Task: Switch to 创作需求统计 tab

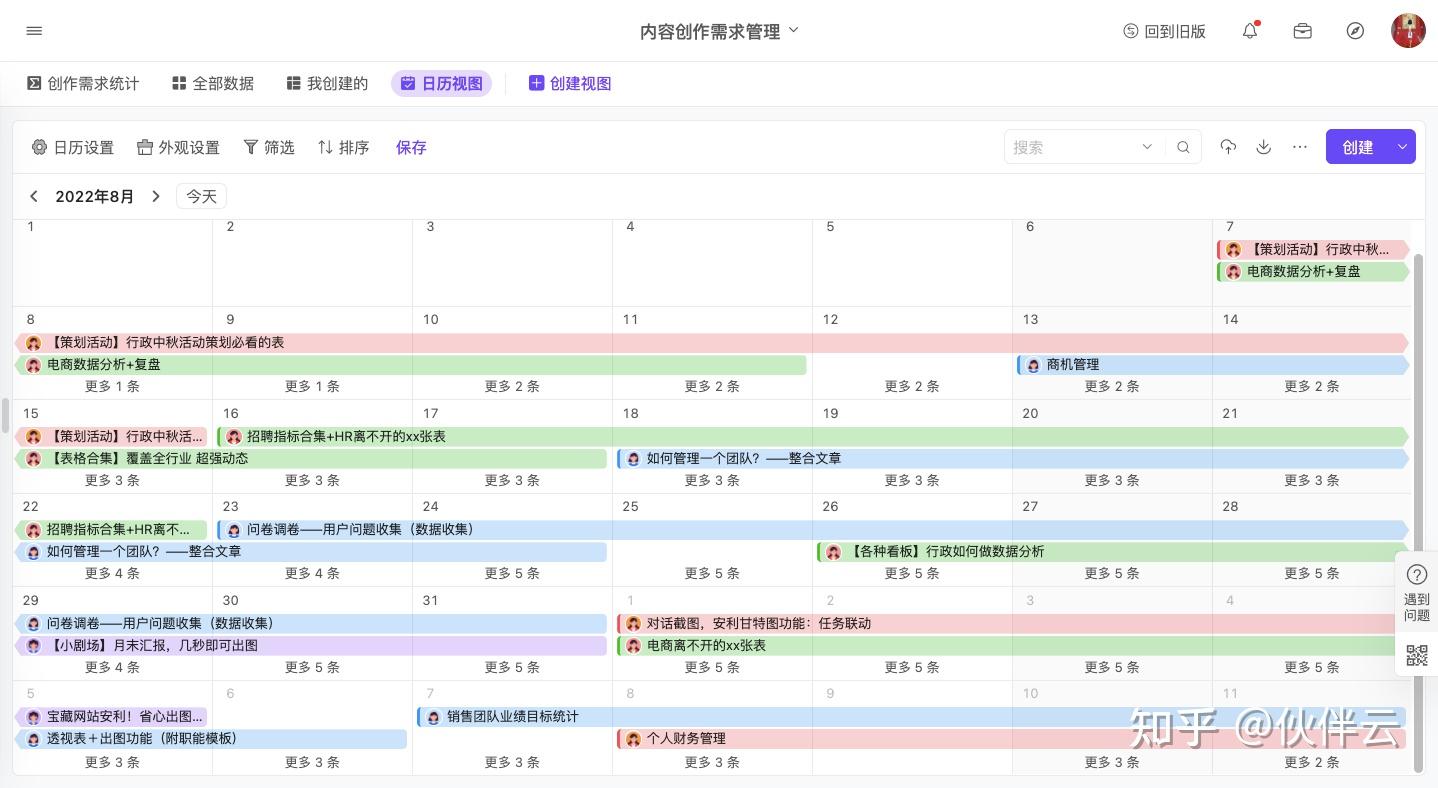Action: [x=83, y=84]
